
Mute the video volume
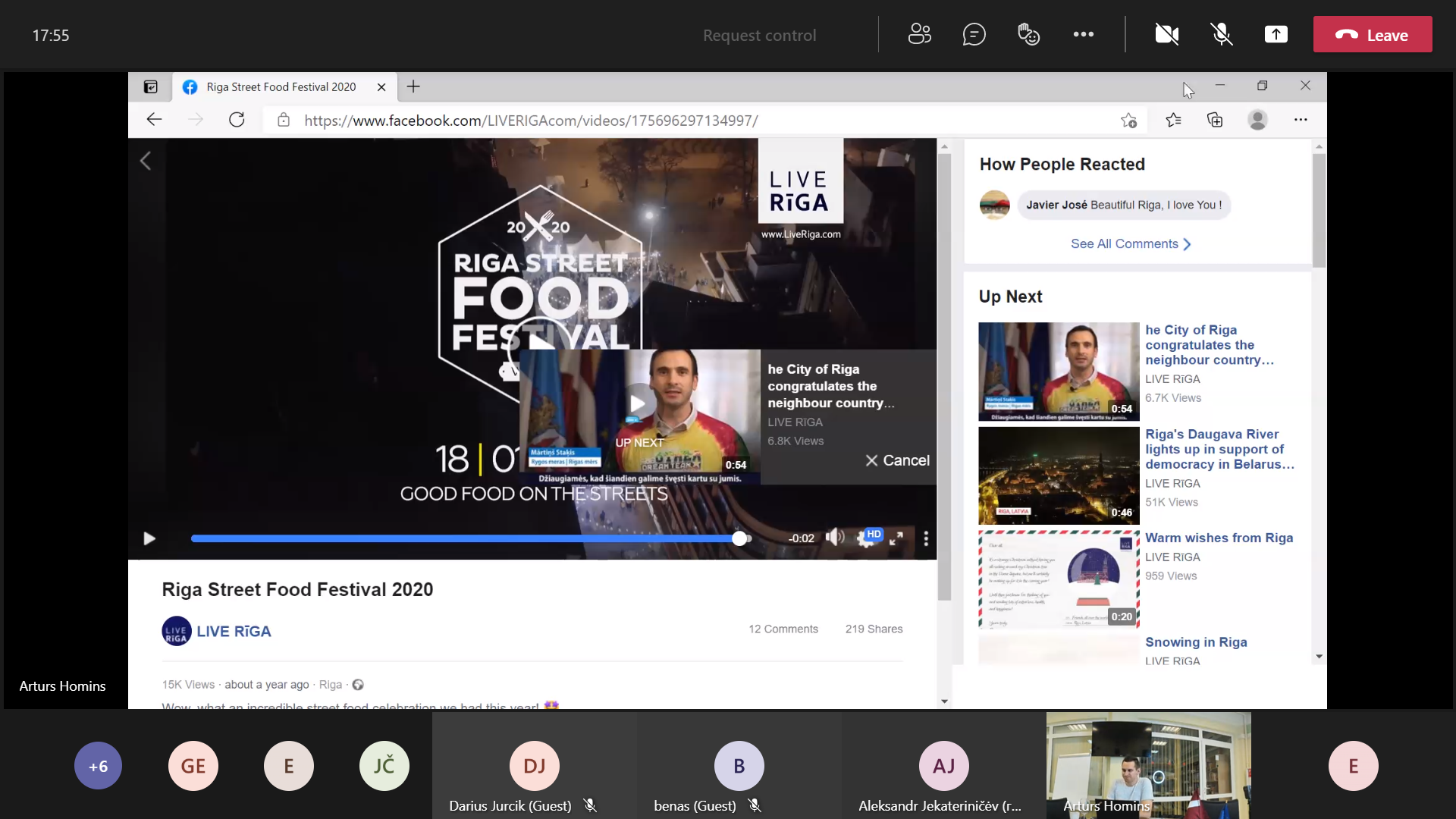coord(835,538)
